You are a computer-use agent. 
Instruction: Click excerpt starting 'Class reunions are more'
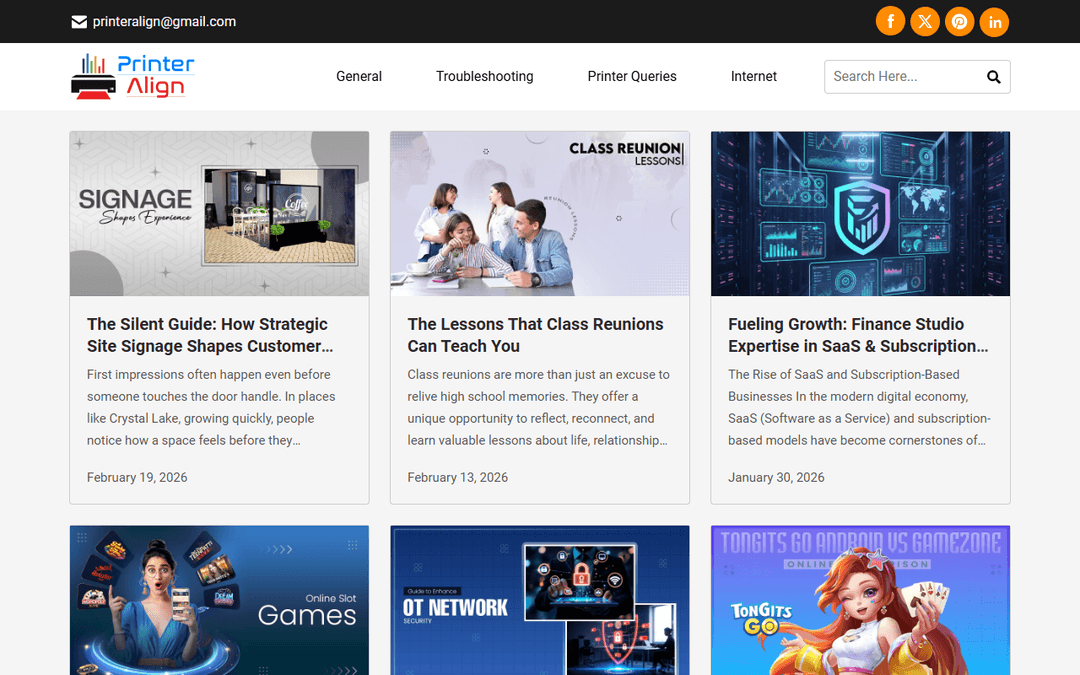coord(538,407)
